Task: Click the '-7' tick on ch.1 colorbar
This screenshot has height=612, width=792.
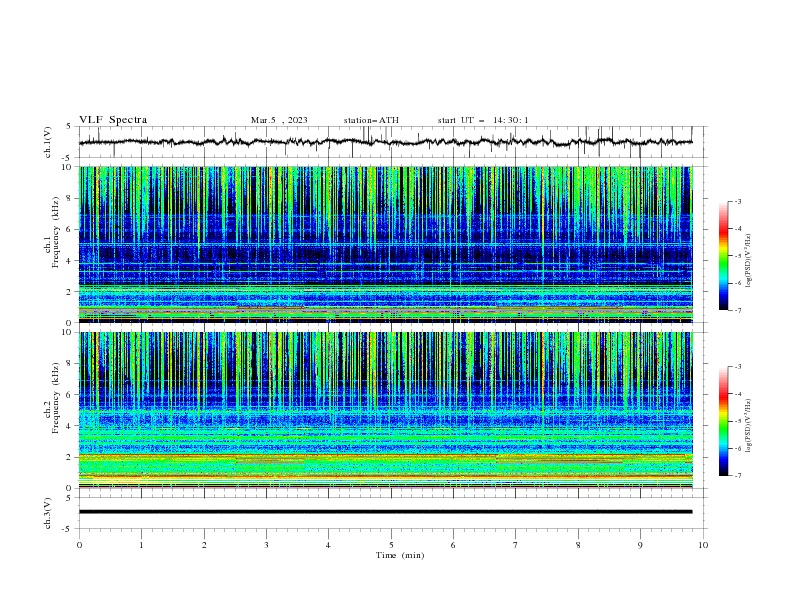Action: (x=738, y=310)
